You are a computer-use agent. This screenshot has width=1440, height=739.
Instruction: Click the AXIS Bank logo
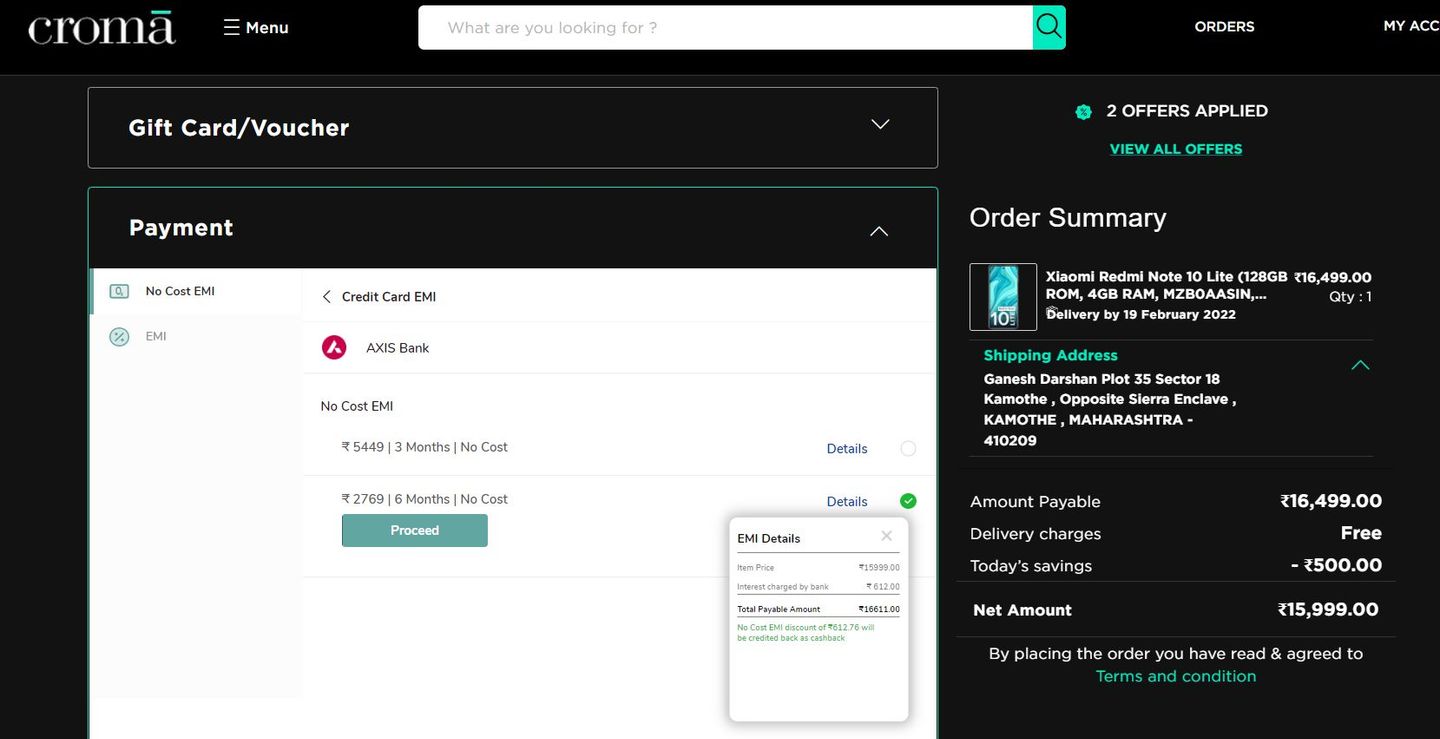(334, 348)
